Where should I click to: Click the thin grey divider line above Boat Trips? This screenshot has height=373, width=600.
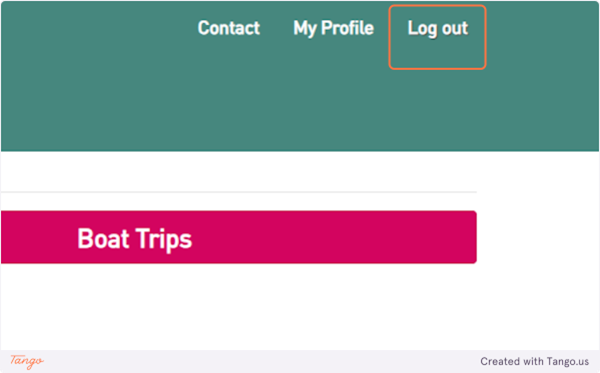238,192
